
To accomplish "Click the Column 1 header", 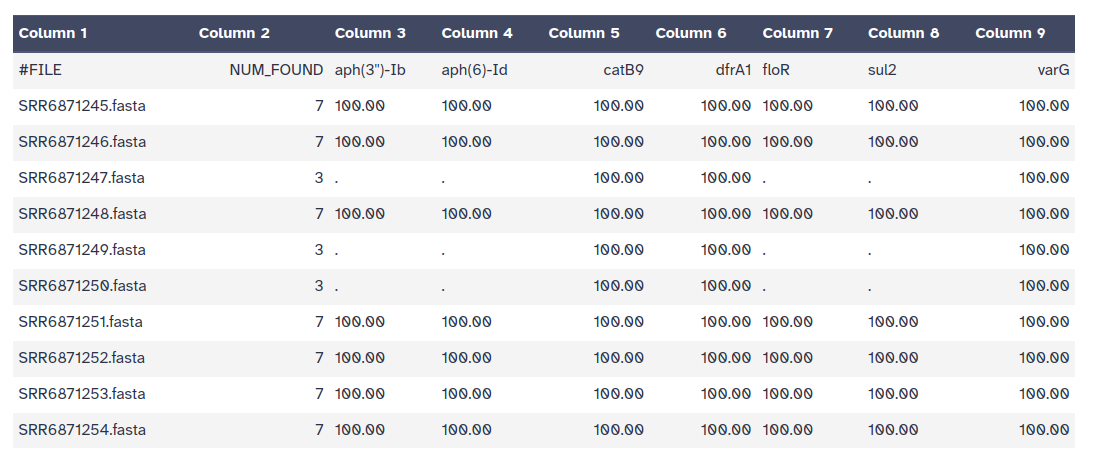I will coord(54,33).
